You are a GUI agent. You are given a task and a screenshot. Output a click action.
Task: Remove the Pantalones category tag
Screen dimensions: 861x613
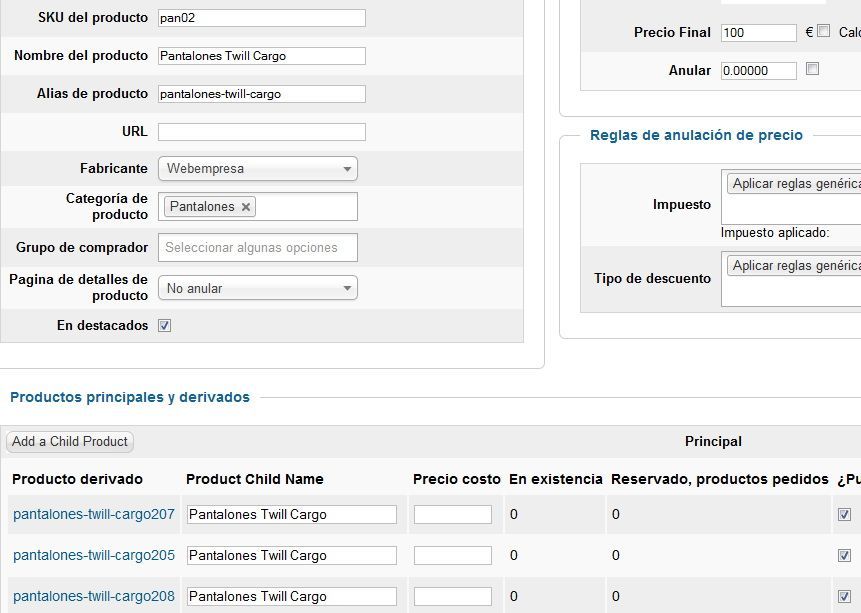point(246,207)
